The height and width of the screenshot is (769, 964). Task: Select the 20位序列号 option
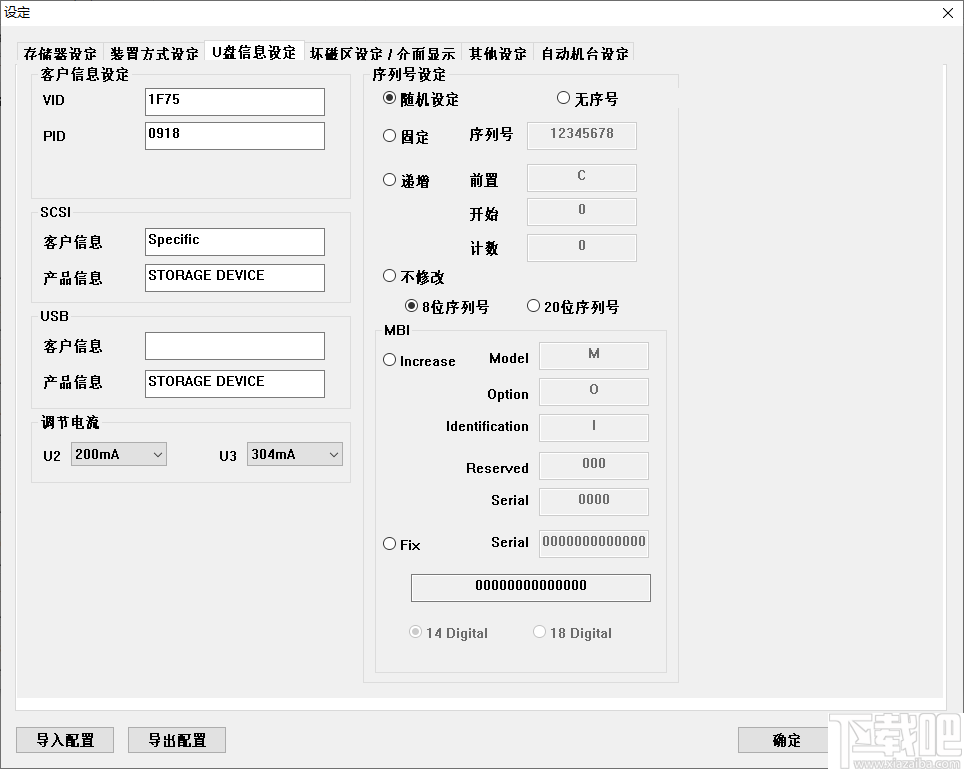535,307
